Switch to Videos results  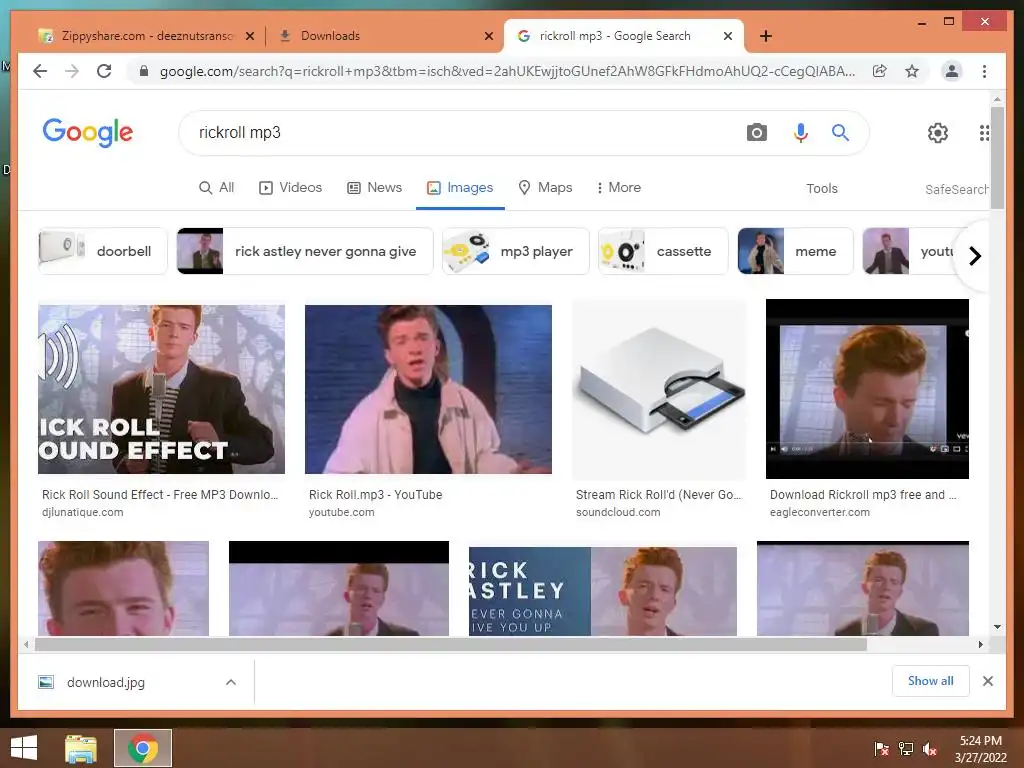click(x=291, y=188)
